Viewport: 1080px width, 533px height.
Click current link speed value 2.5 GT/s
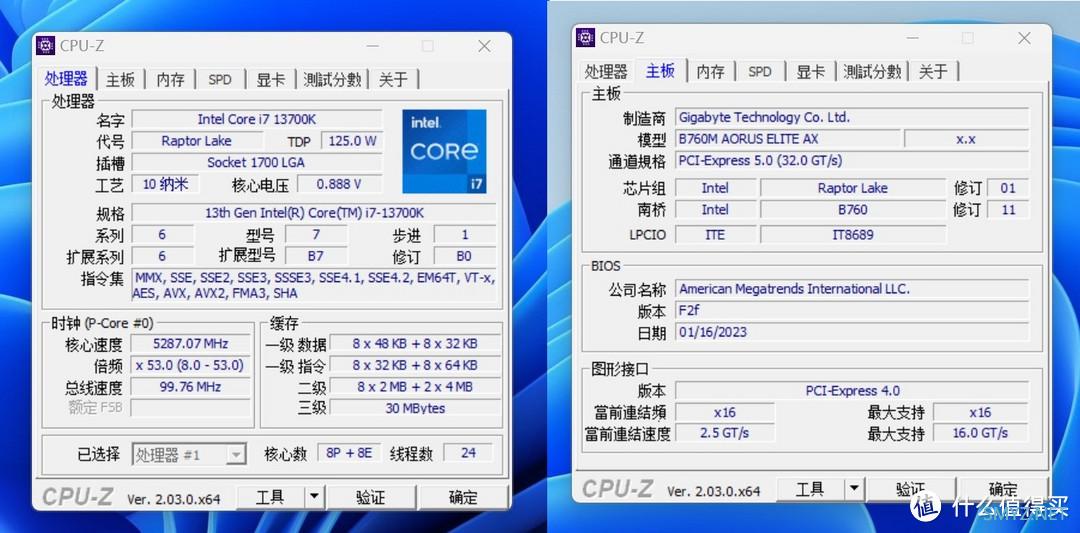click(x=725, y=433)
